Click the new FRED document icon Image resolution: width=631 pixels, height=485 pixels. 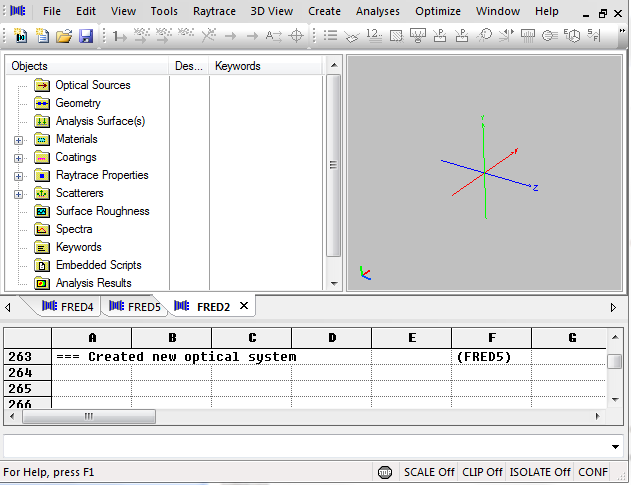pyautogui.click(x=20, y=36)
